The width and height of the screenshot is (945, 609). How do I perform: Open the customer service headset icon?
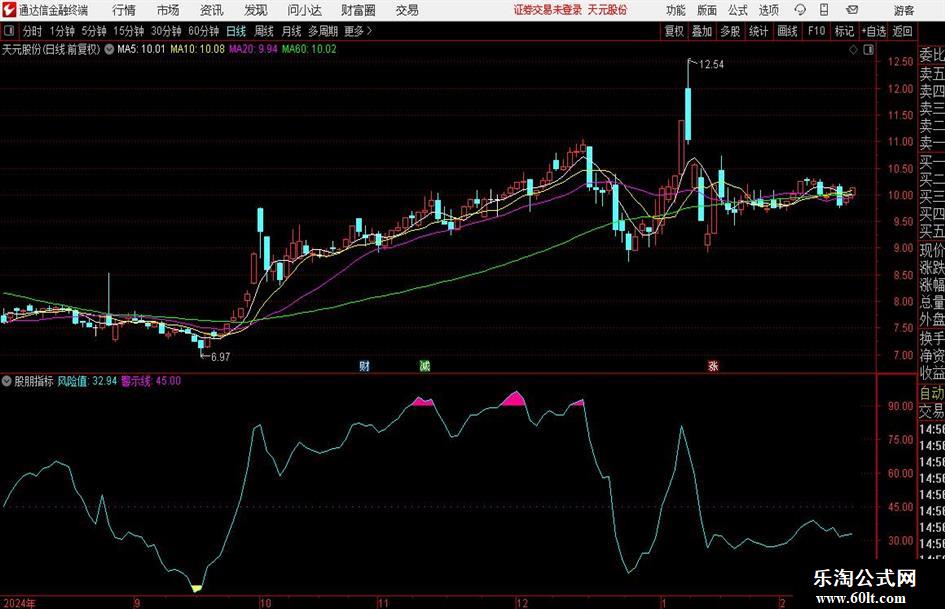tap(800, 10)
